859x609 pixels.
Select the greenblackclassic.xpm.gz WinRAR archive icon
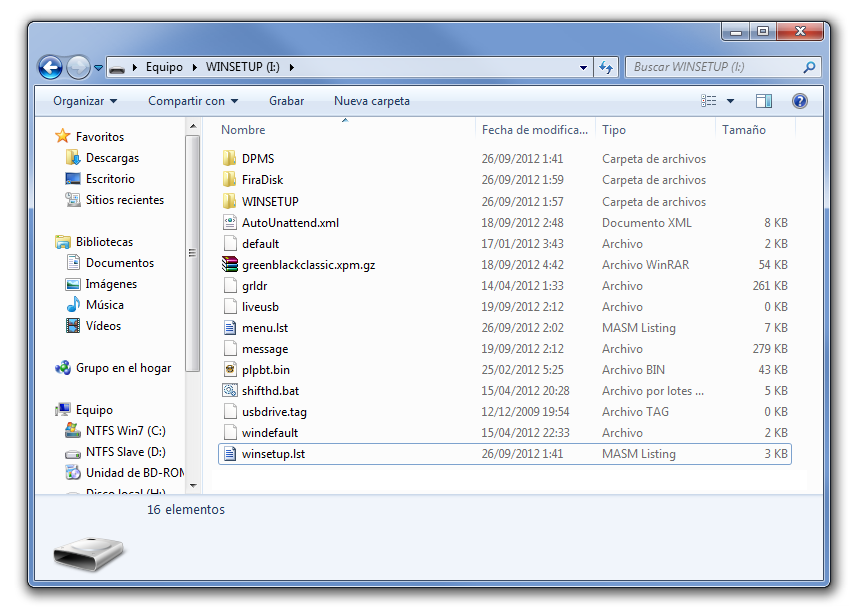(230, 265)
